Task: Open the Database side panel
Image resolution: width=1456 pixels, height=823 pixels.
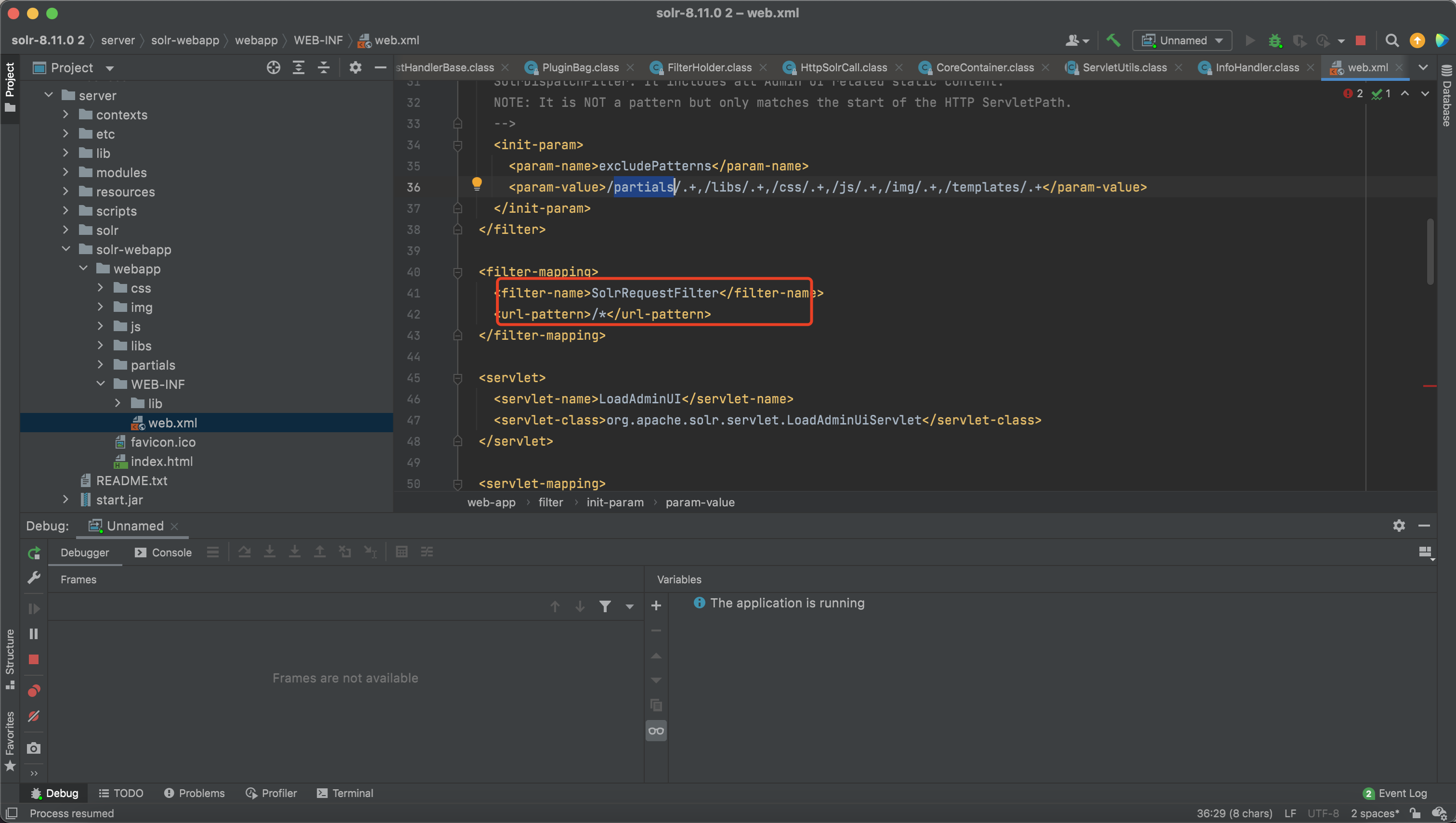Action: point(1446,96)
